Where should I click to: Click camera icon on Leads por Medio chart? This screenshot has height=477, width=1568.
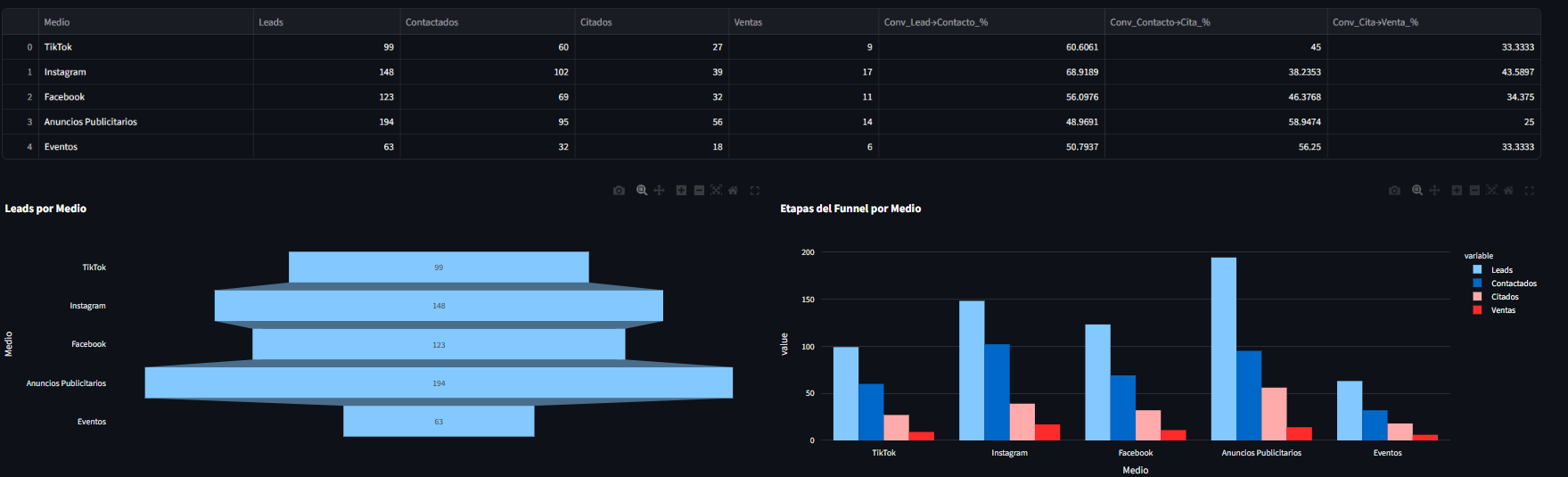click(x=619, y=191)
